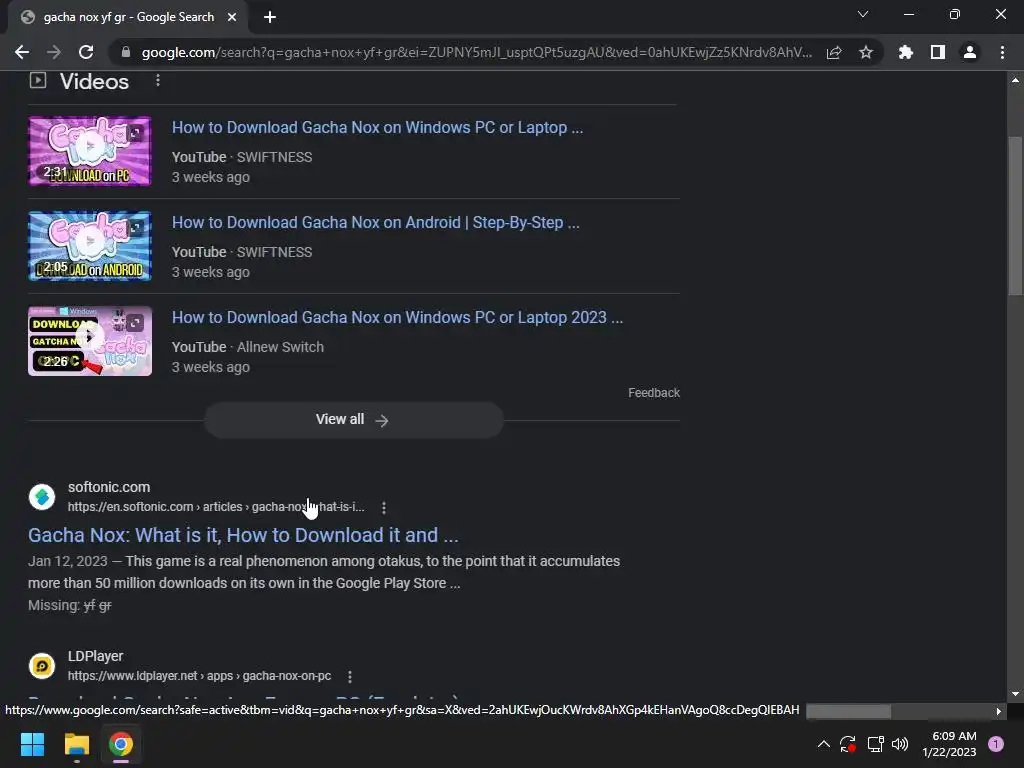Image resolution: width=1024 pixels, height=768 pixels.
Task: Open the tab search chevron
Action: (x=863, y=14)
